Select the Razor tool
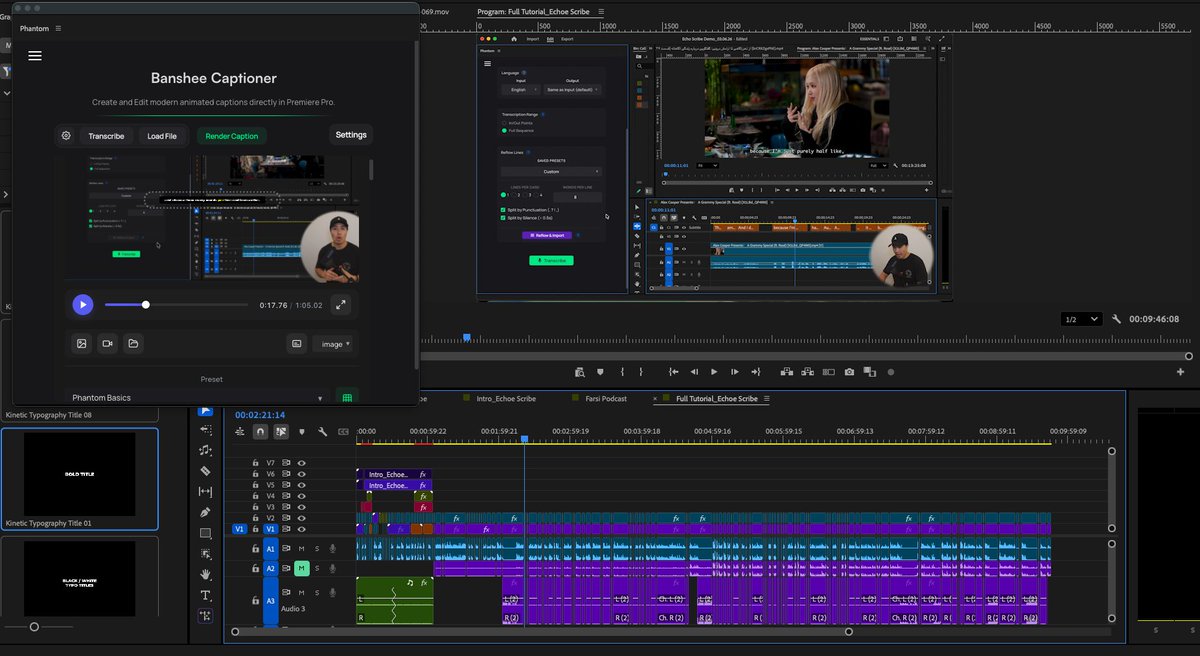Screen dimensions: 1200x656 point(206,470)
